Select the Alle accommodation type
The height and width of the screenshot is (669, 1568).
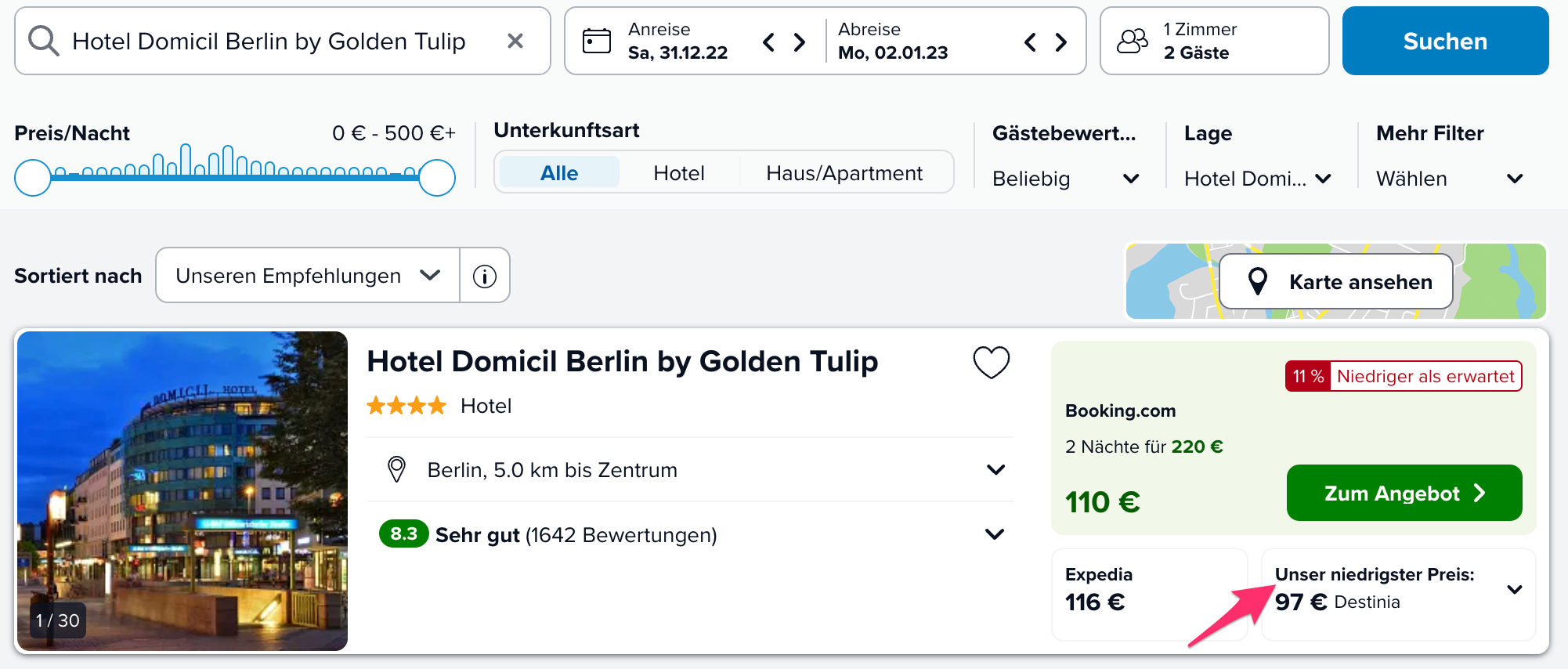click(x=559, y=172)
